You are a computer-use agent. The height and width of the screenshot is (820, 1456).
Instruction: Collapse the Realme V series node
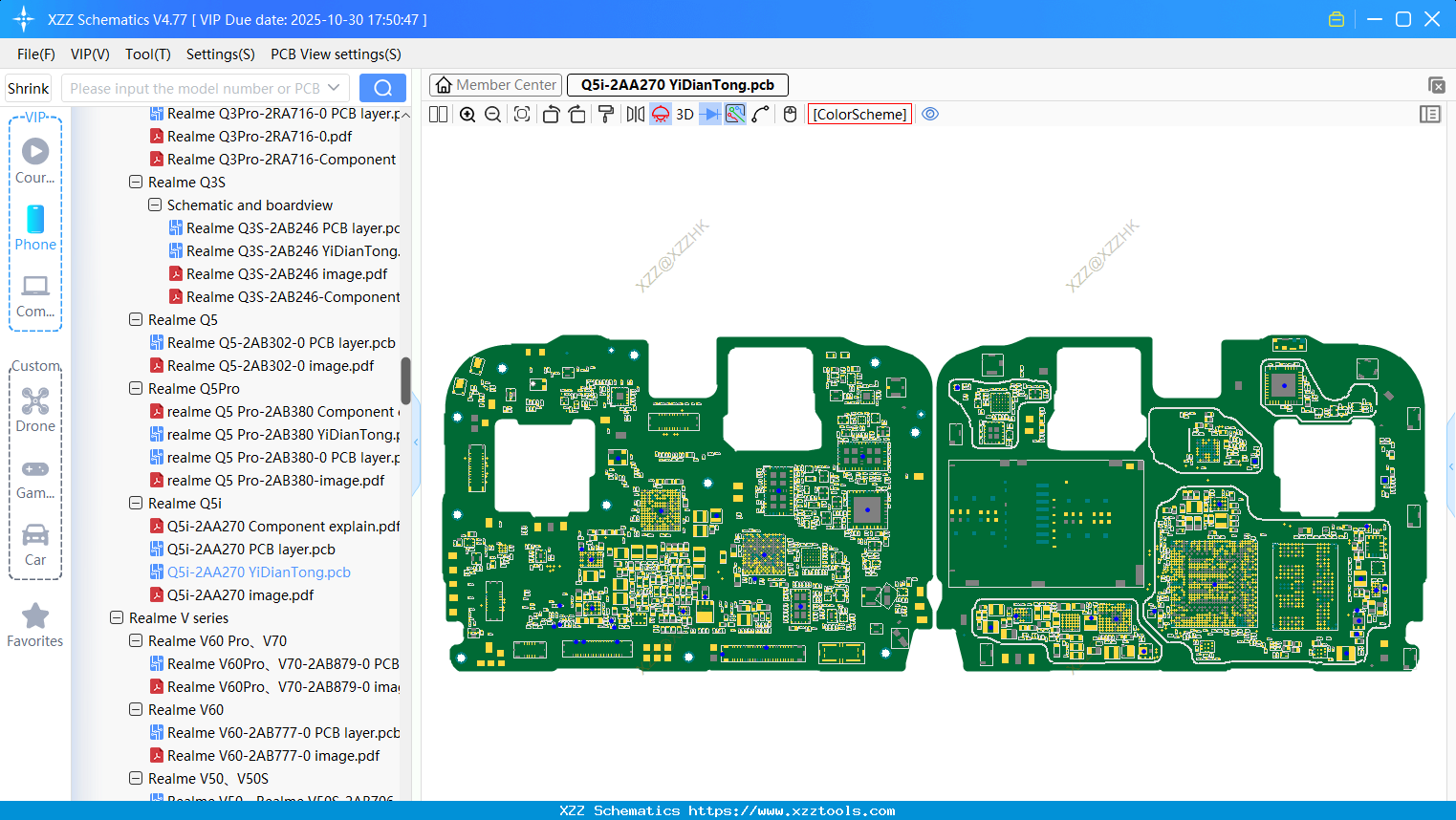(x=117, y=618)
